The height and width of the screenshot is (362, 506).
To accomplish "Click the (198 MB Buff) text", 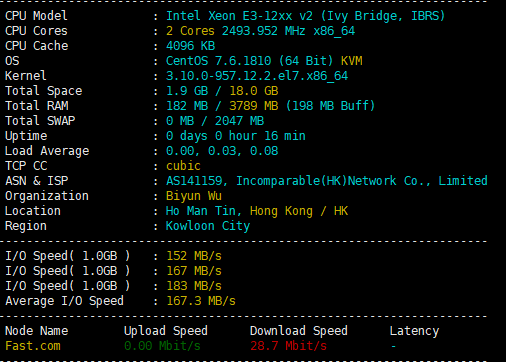I will [331, 106].
